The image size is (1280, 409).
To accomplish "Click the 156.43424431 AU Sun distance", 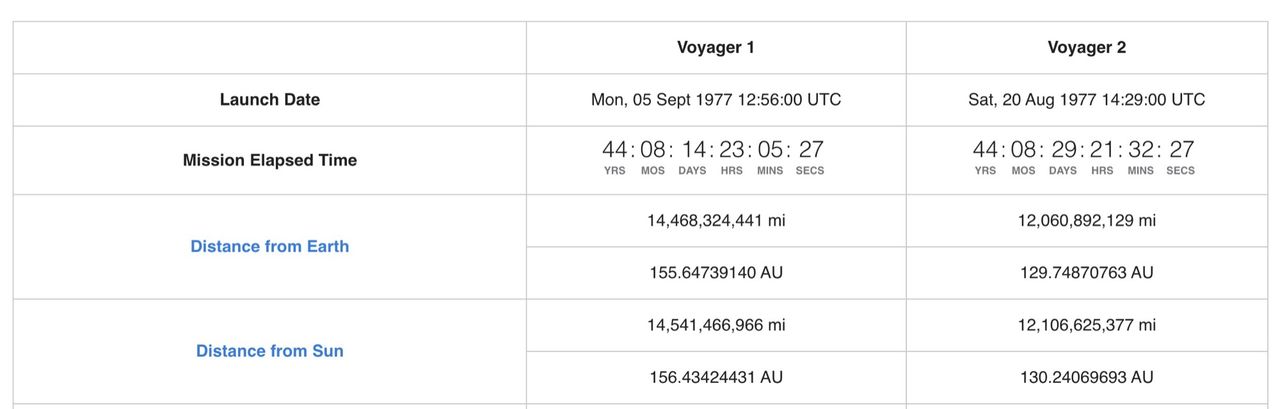I will pos(716,377).
